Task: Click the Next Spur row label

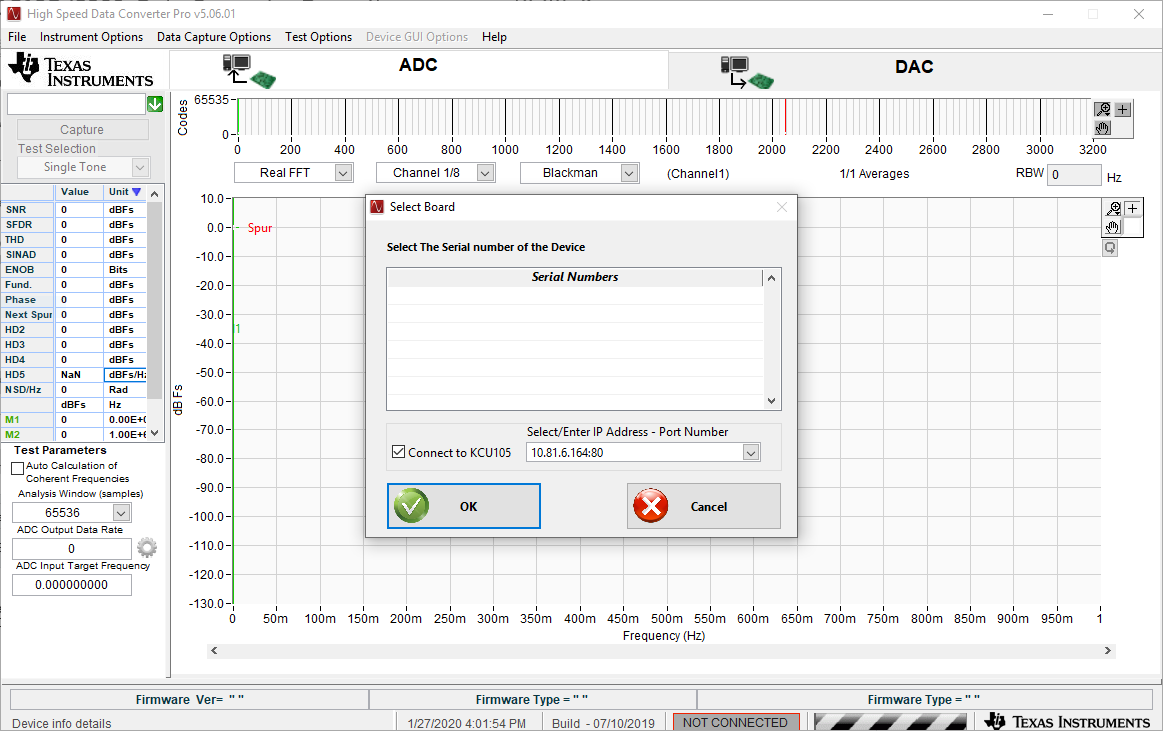Action: click(28, 315)
